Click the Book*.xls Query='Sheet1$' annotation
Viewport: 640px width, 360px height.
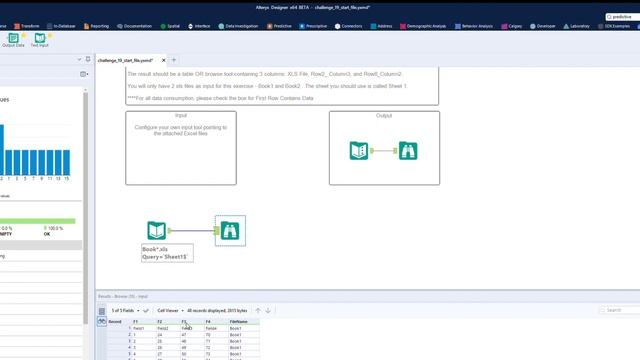[167, 253]
